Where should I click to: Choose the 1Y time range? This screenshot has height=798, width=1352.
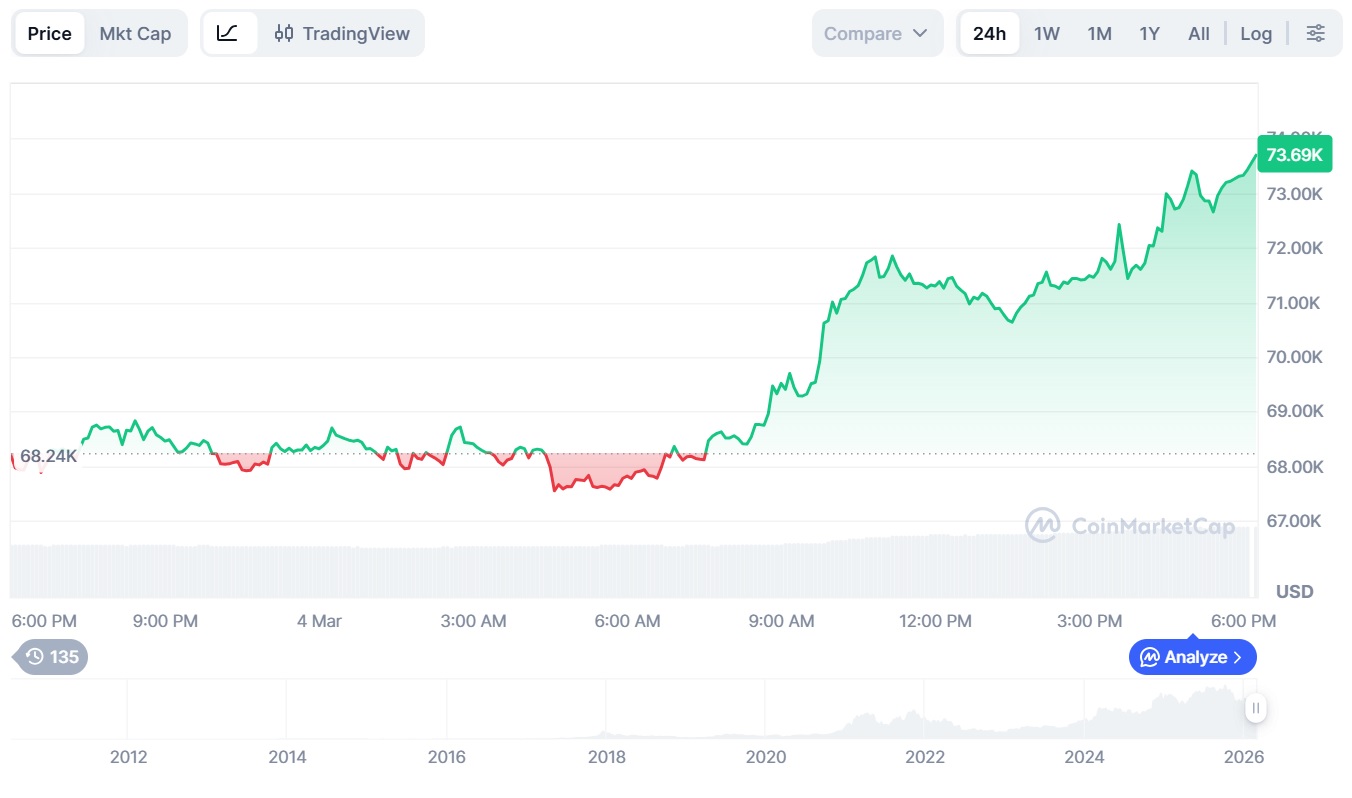click(1149, 33)
